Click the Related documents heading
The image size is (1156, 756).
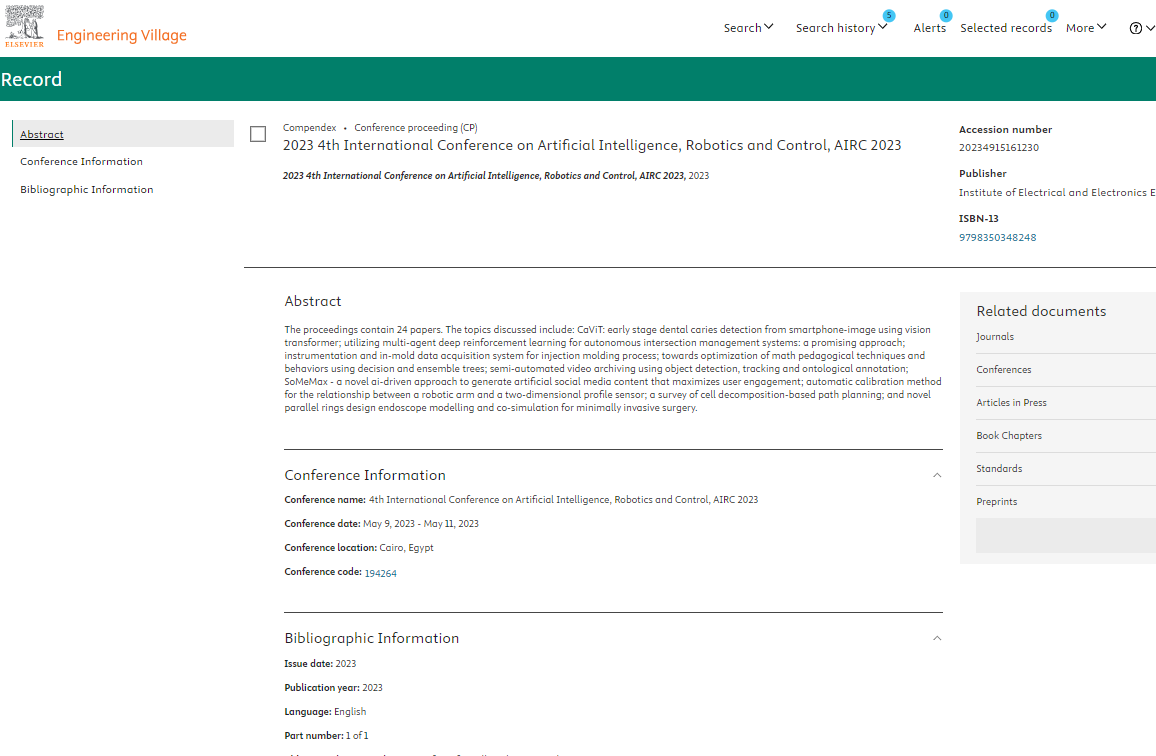pyautogui.click(x=1041, y=311)
